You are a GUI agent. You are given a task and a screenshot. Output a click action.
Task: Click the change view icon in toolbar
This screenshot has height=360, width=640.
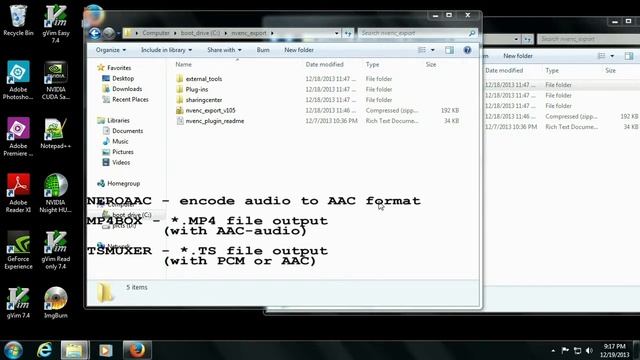422,50
